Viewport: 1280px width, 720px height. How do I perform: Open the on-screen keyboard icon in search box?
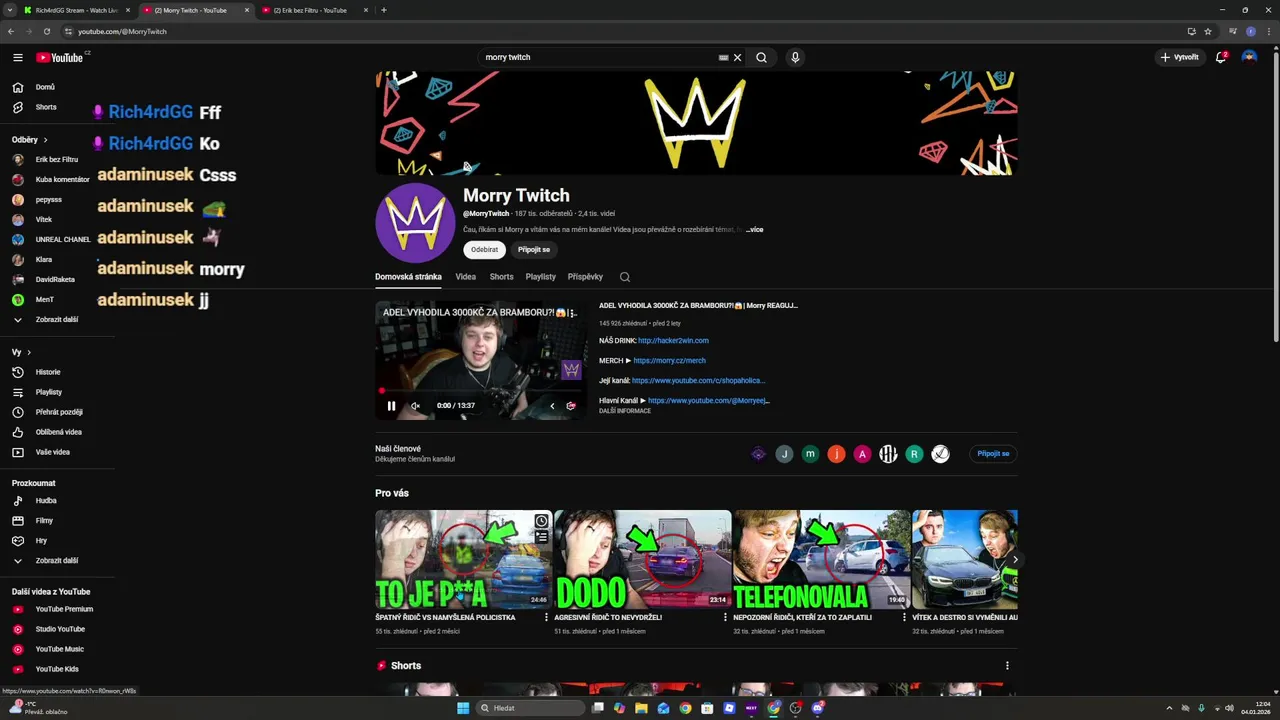point(723,58)
